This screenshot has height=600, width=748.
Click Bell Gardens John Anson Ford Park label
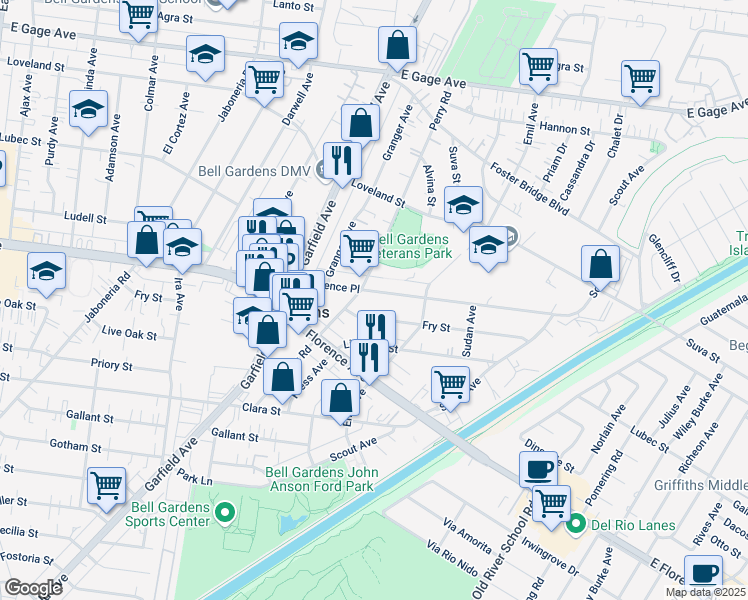322,479
